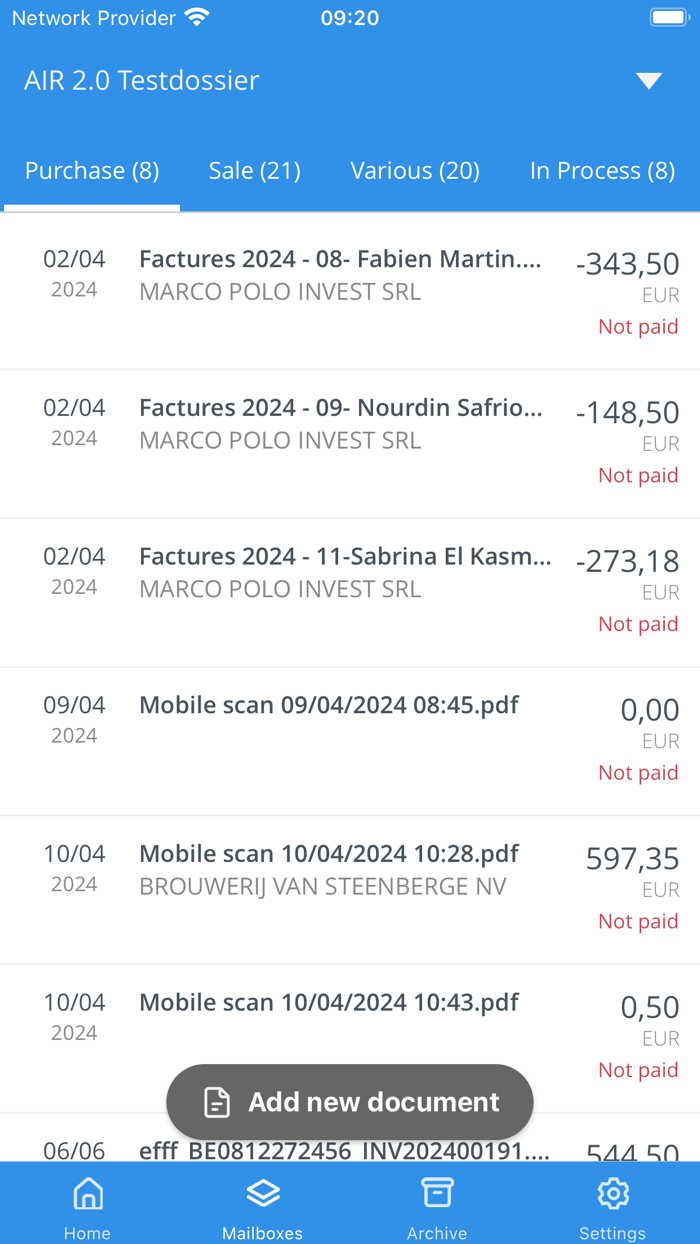Screen dimensions: 700x1244
Task: Open the AIR 2.0 Testdossier selector
Action: [142, 81]
